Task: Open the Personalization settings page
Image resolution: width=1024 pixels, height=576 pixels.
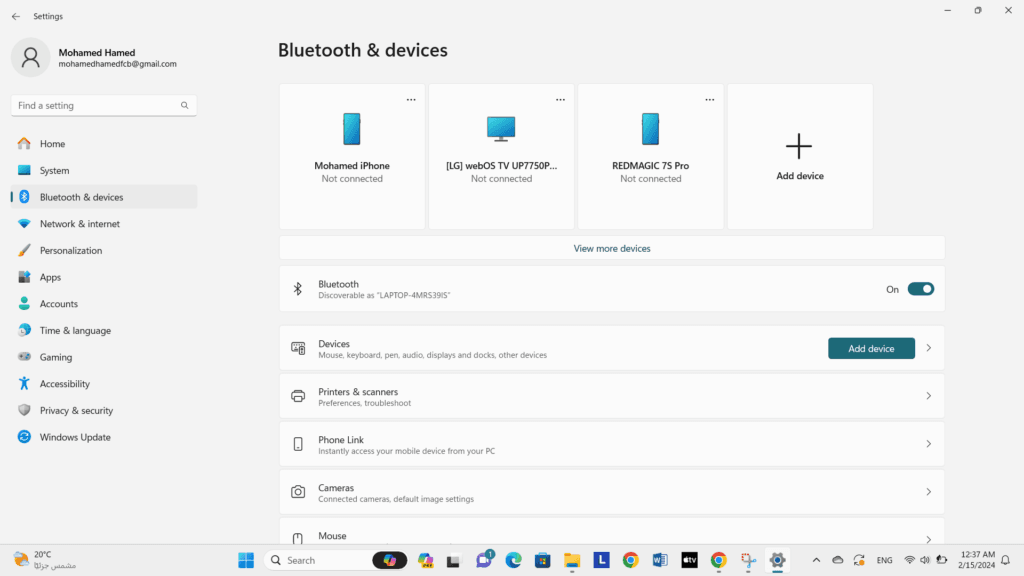Action: pyautogui.click(x=71, y=251)
